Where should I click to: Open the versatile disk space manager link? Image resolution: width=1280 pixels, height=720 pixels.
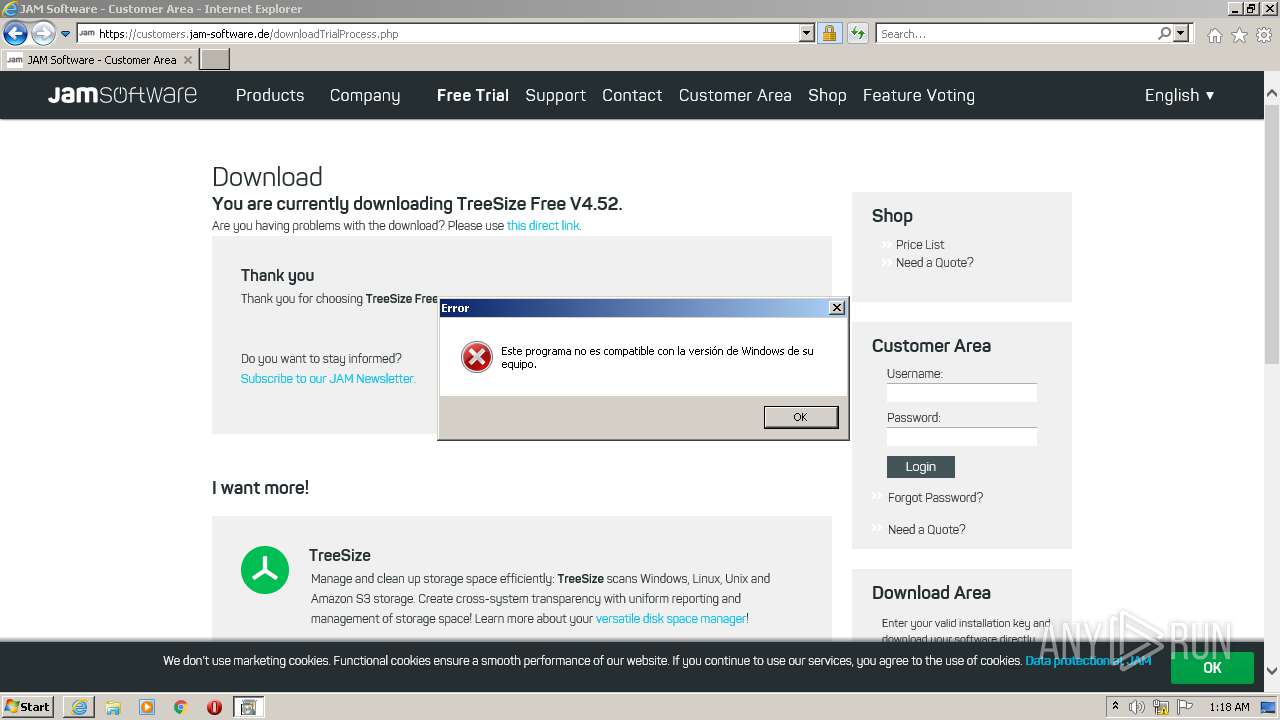[x=671, y=619]
